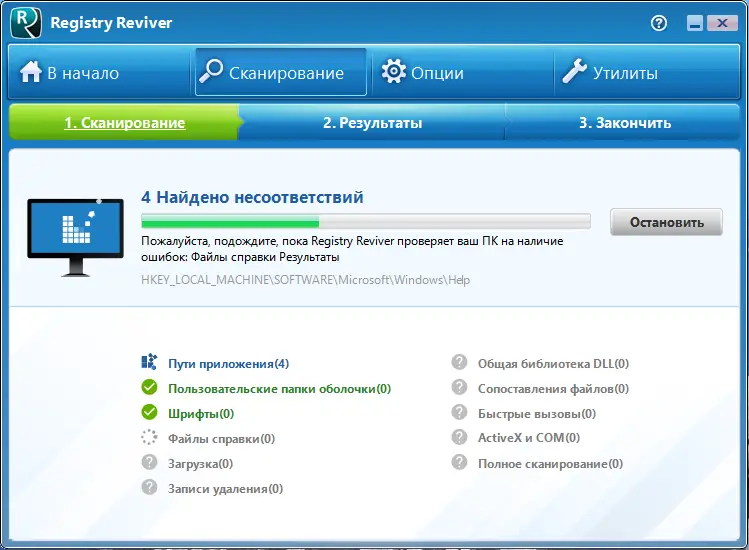Click question icon beside Общая библиотека DLL

pos(460,362)
